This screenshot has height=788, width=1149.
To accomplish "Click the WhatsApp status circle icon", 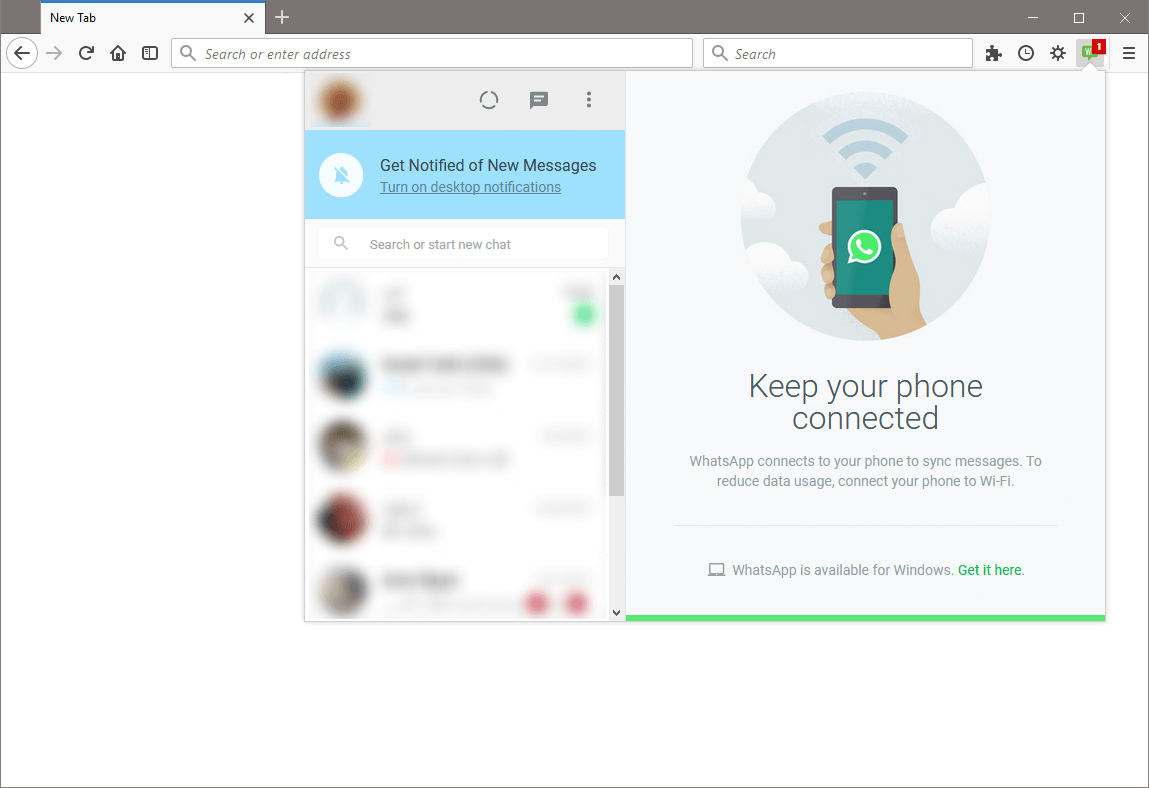I will tap(489, 100).
